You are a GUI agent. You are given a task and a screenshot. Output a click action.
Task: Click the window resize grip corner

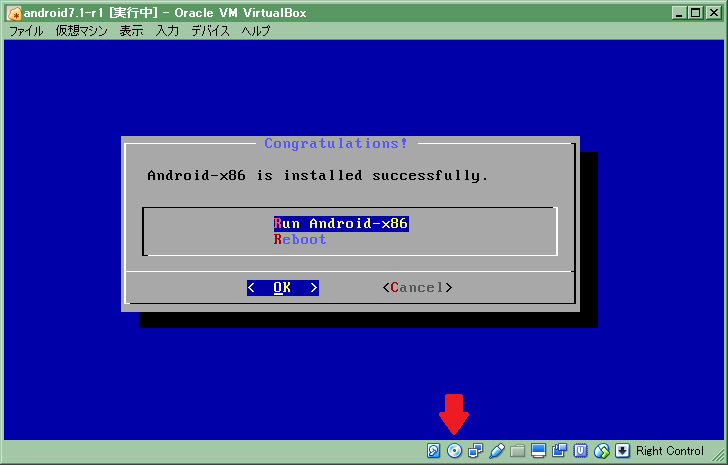pos(718,455)
